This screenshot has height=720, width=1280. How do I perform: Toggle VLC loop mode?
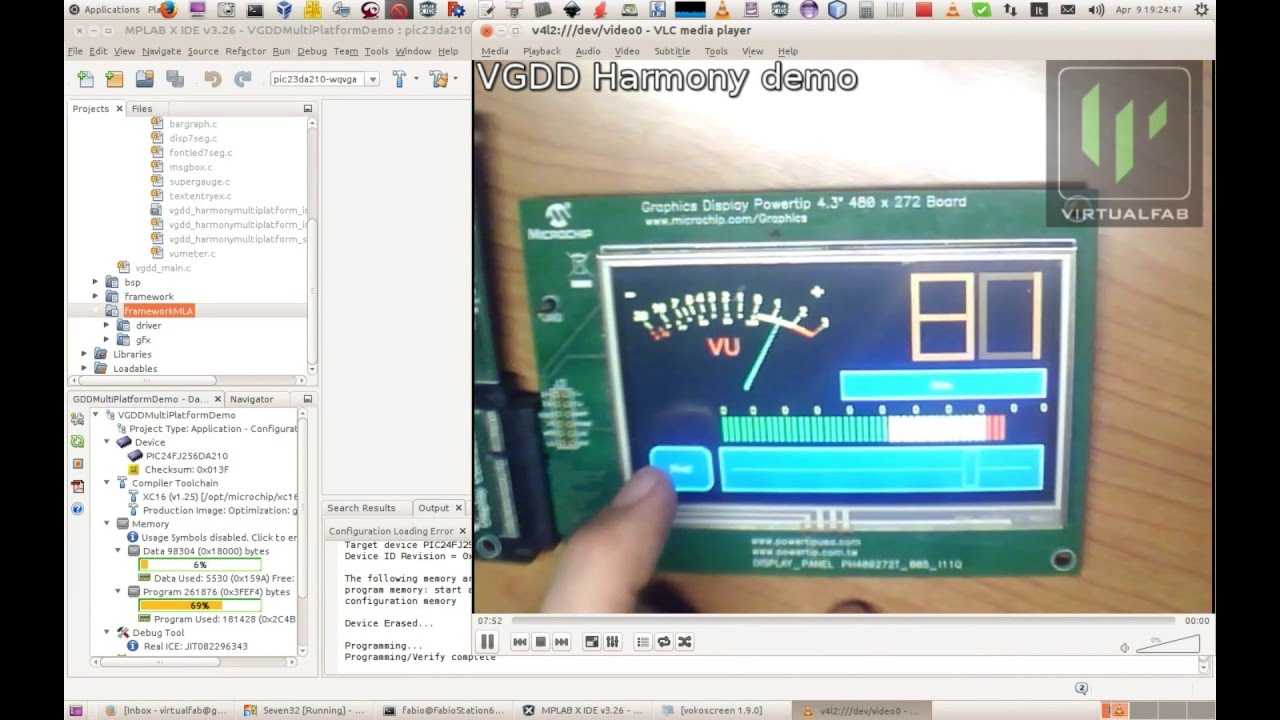pos(664,642)
